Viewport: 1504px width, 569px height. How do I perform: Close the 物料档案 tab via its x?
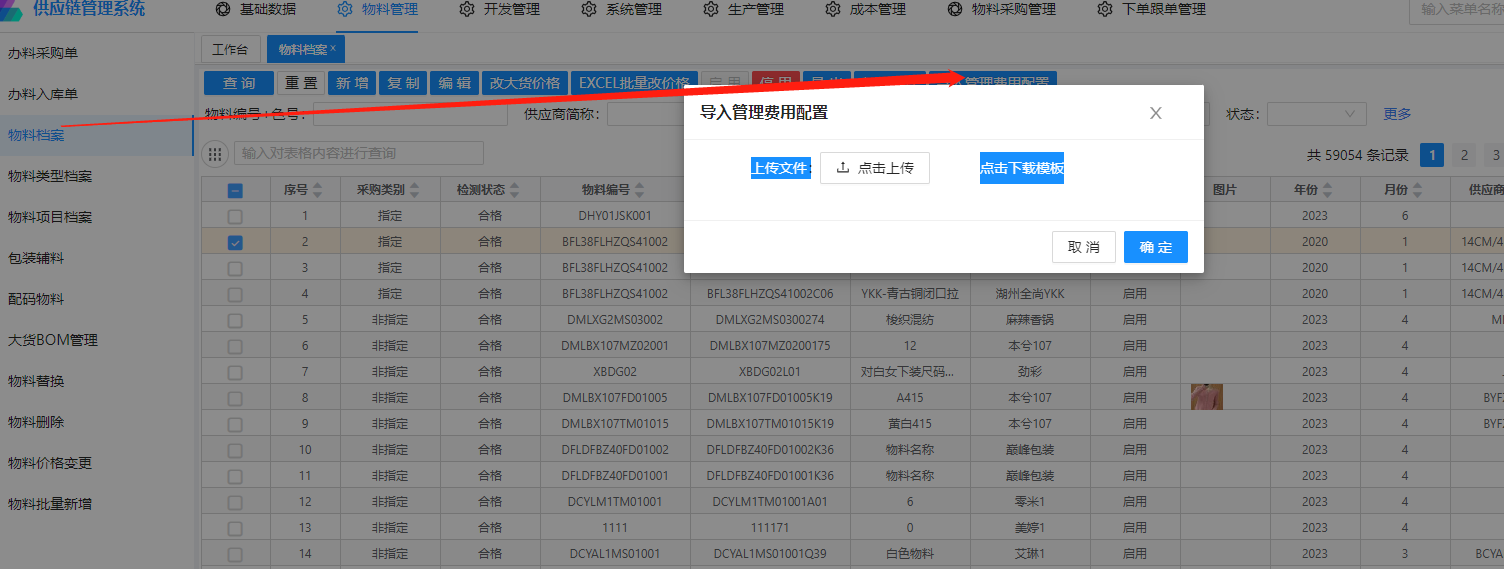333,48
